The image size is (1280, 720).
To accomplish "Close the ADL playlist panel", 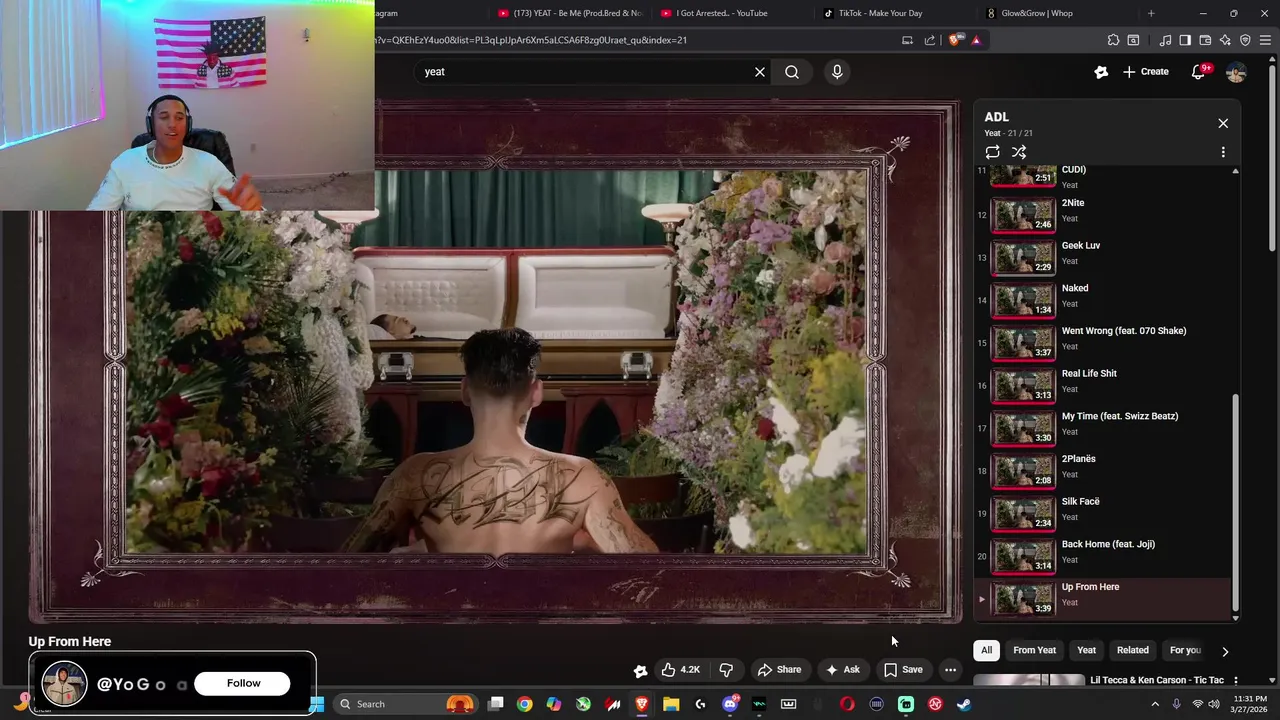I will (x=1223, y=123).
